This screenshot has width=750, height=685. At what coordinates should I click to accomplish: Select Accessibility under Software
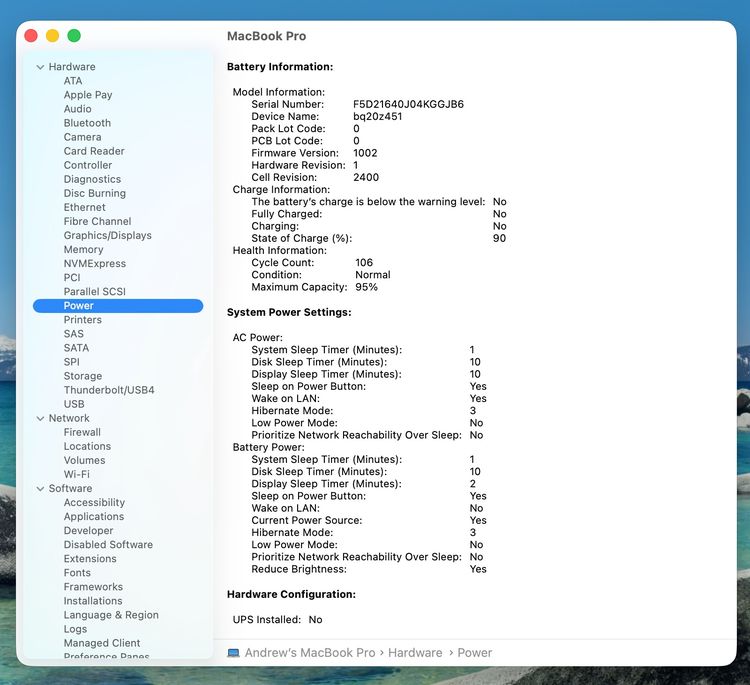94,503
